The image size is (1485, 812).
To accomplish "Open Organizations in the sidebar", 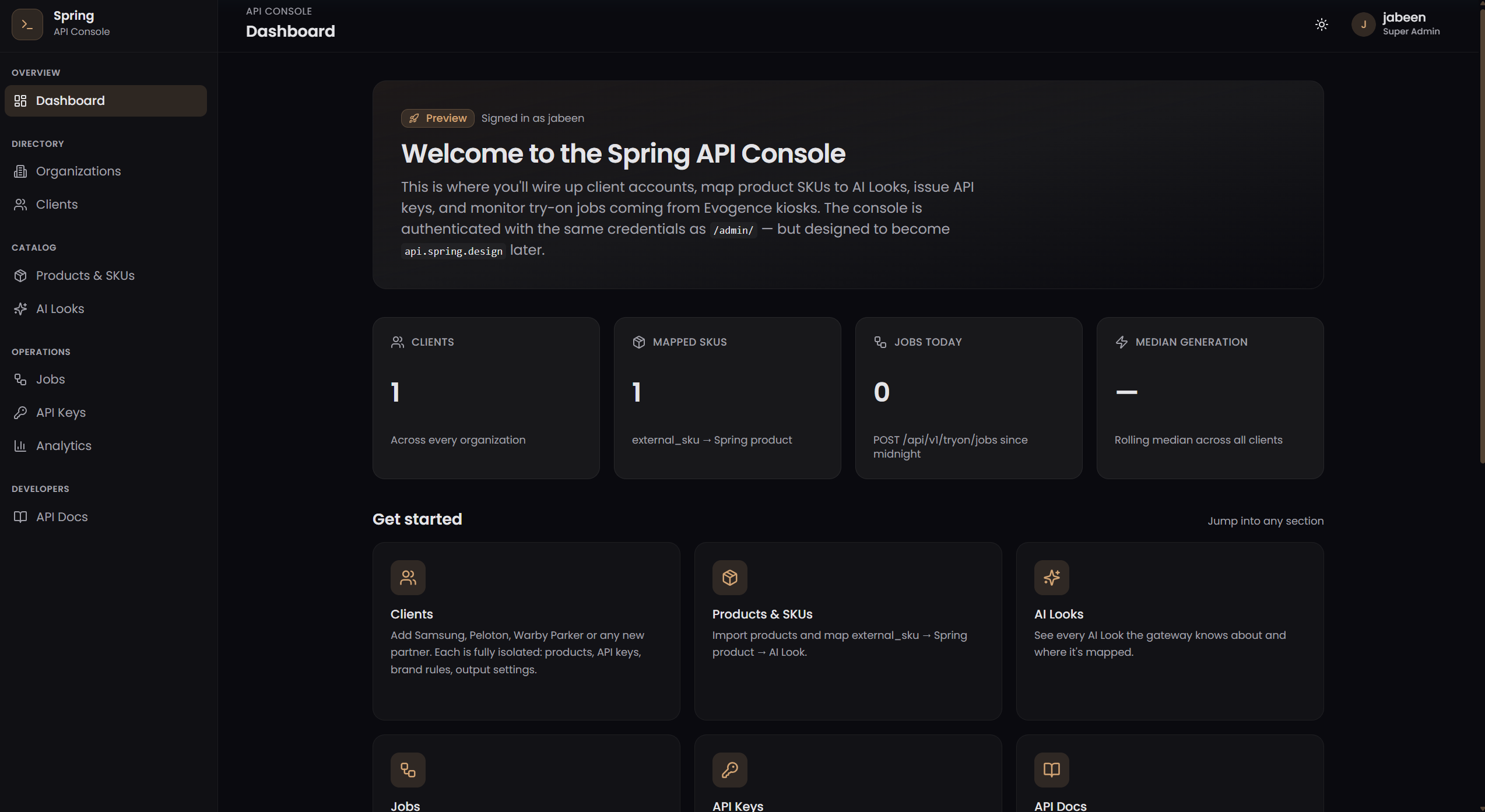I will (106, 171).
